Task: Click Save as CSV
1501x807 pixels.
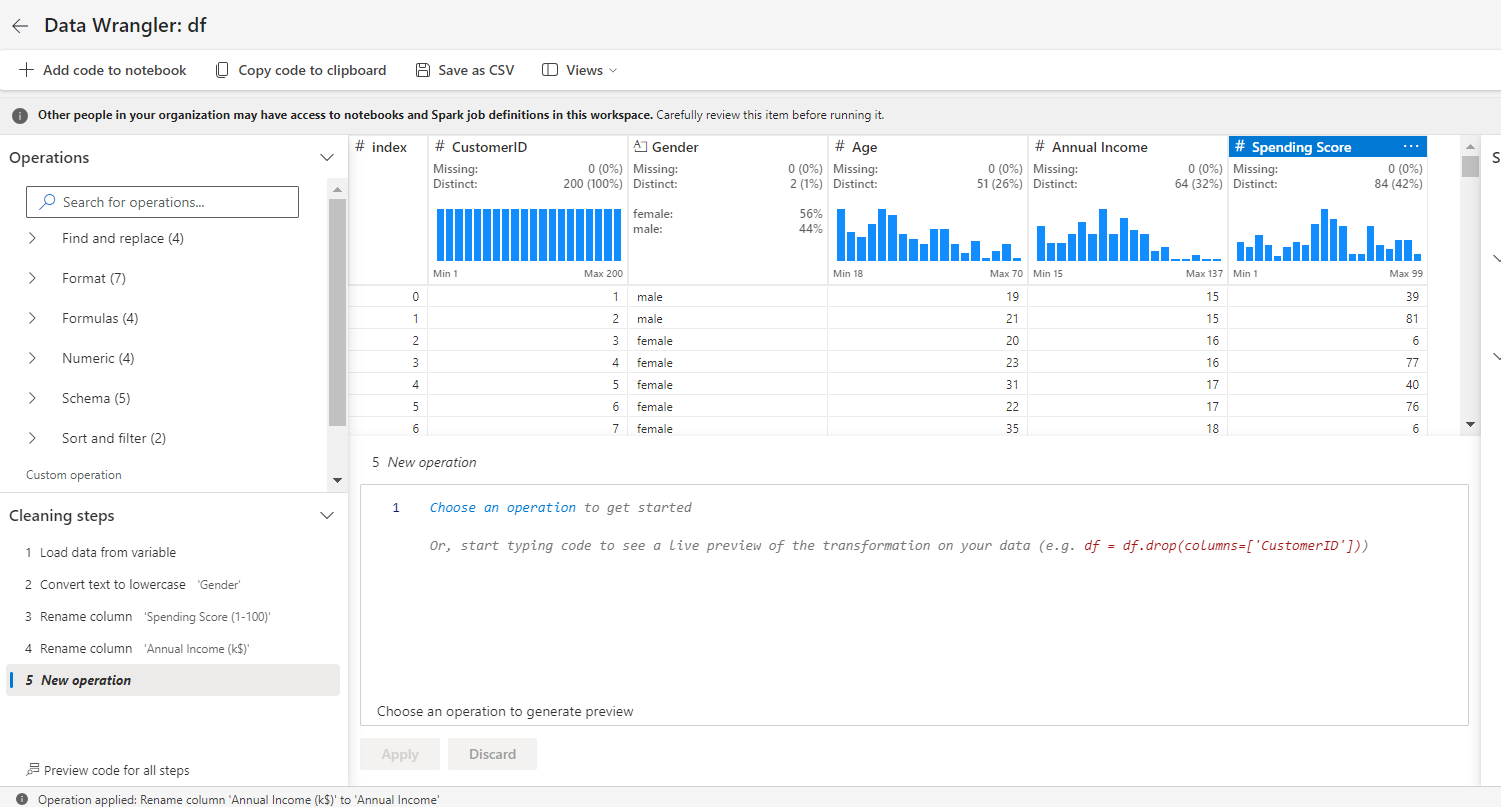Action: 465,70
